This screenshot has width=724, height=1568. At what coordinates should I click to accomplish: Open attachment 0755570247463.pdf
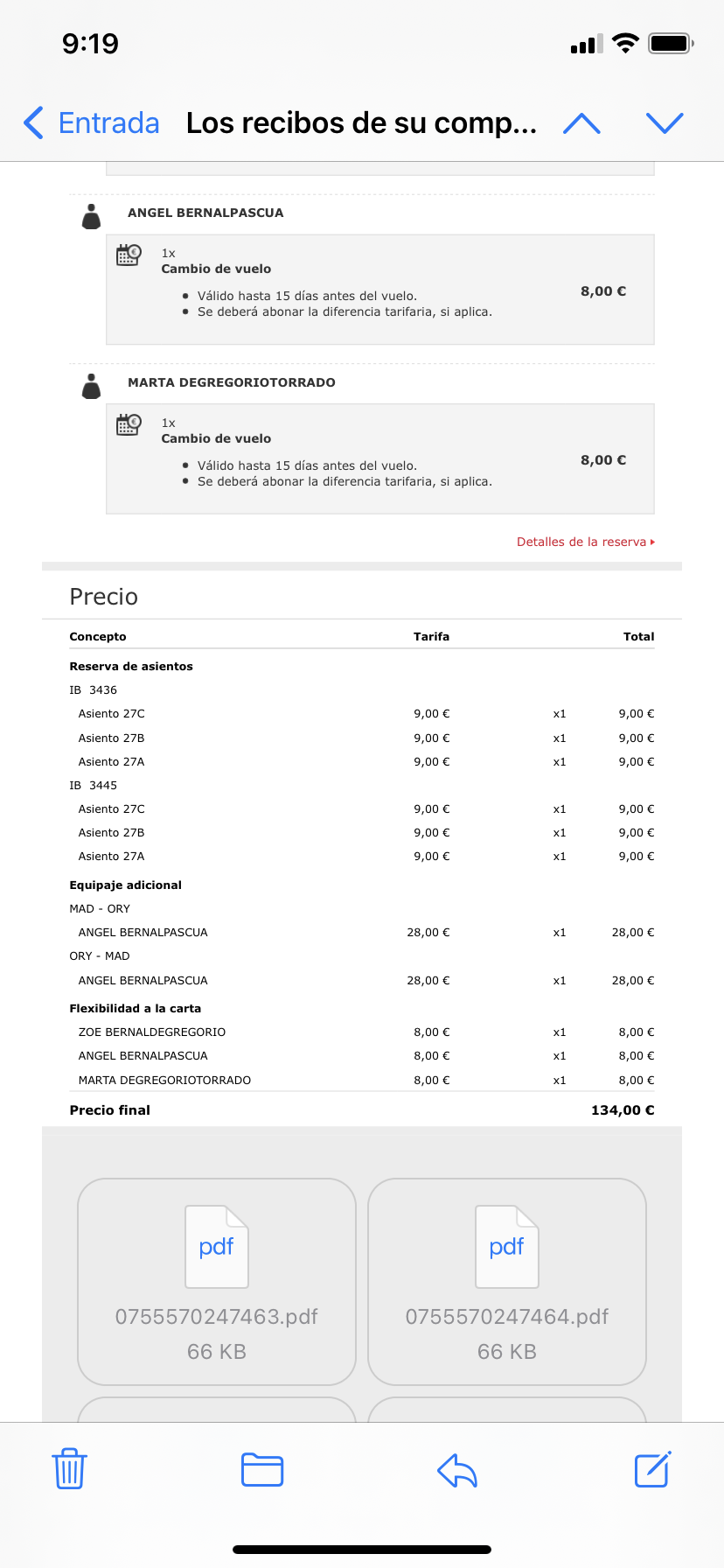coord(217,1281)
